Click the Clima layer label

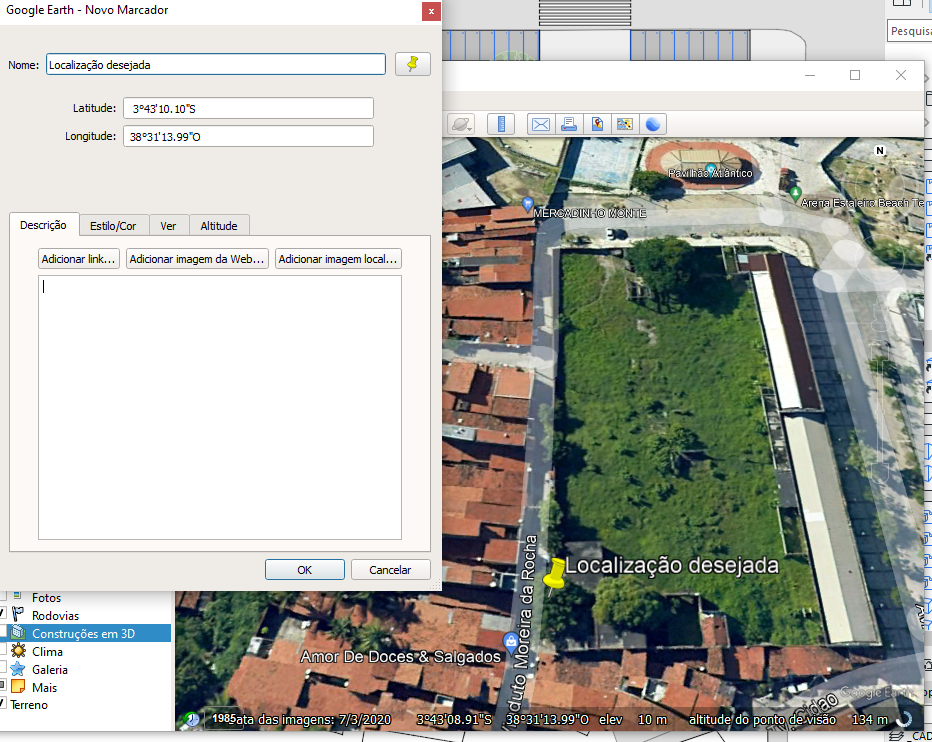pos(47,652)
